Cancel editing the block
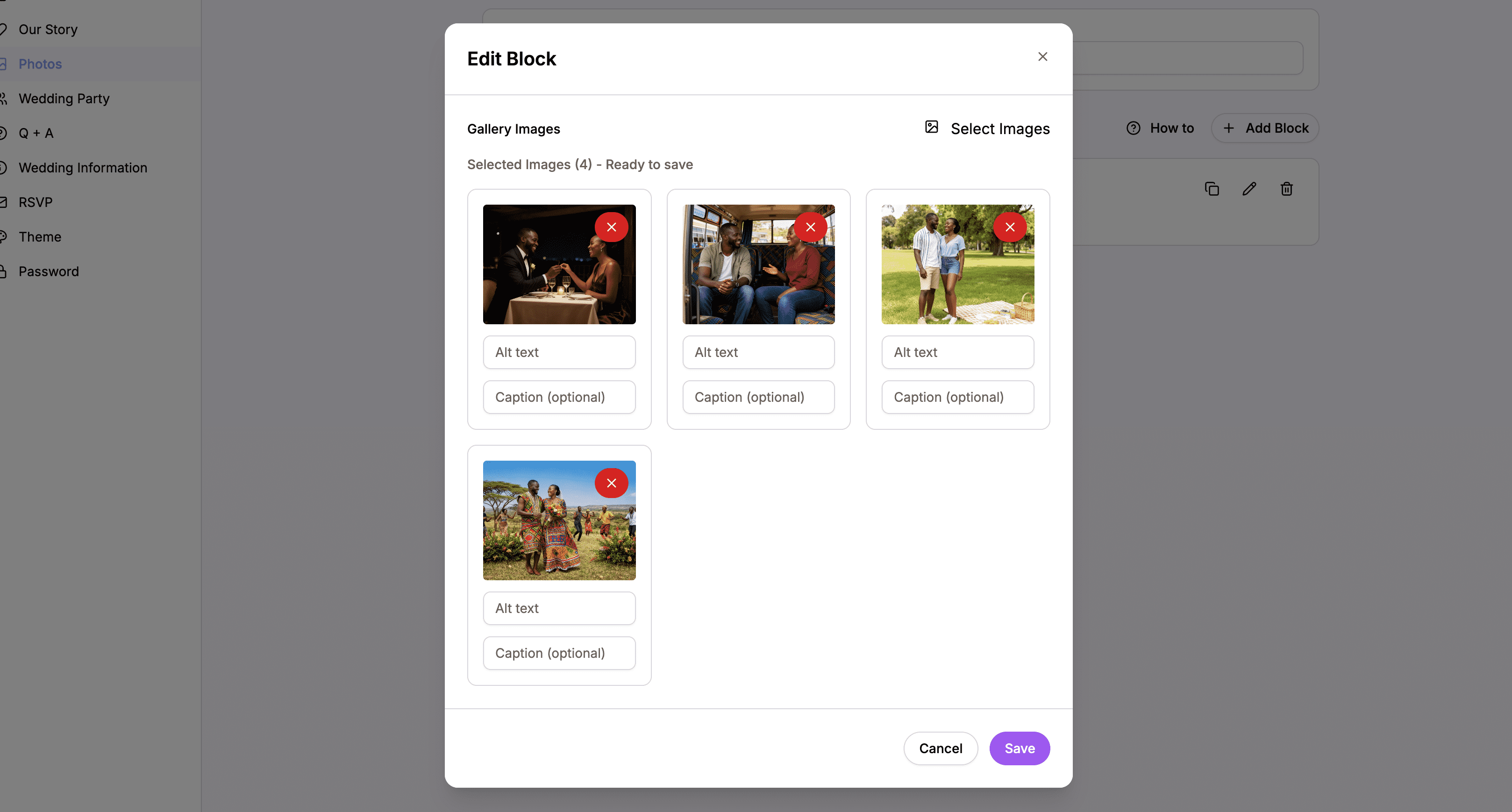This screenshot has height=812, width=1512. 940,748
